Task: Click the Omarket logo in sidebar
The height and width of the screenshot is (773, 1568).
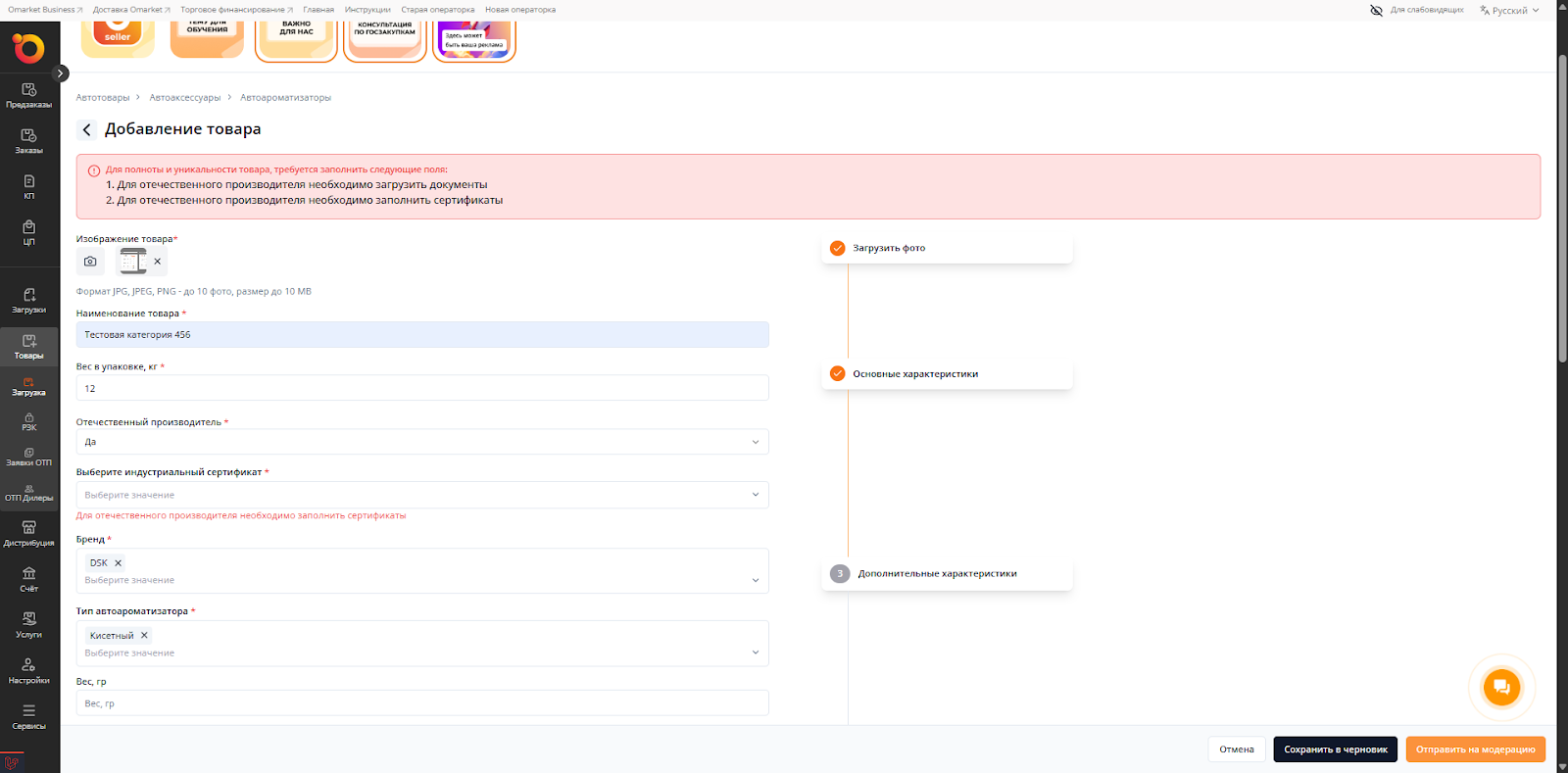Action: [28, 48]
